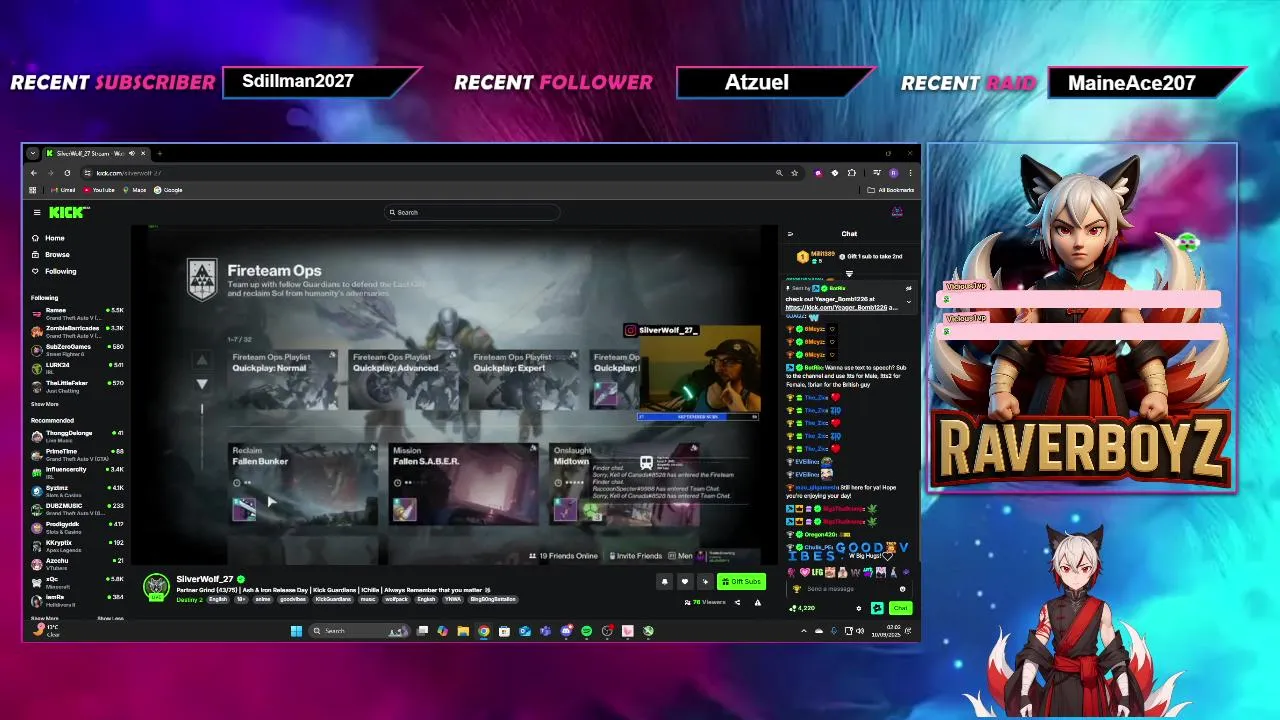1280x720 pixels.
Task: Go to Home in Kick sidebar
Action: [x=48, y=238]
